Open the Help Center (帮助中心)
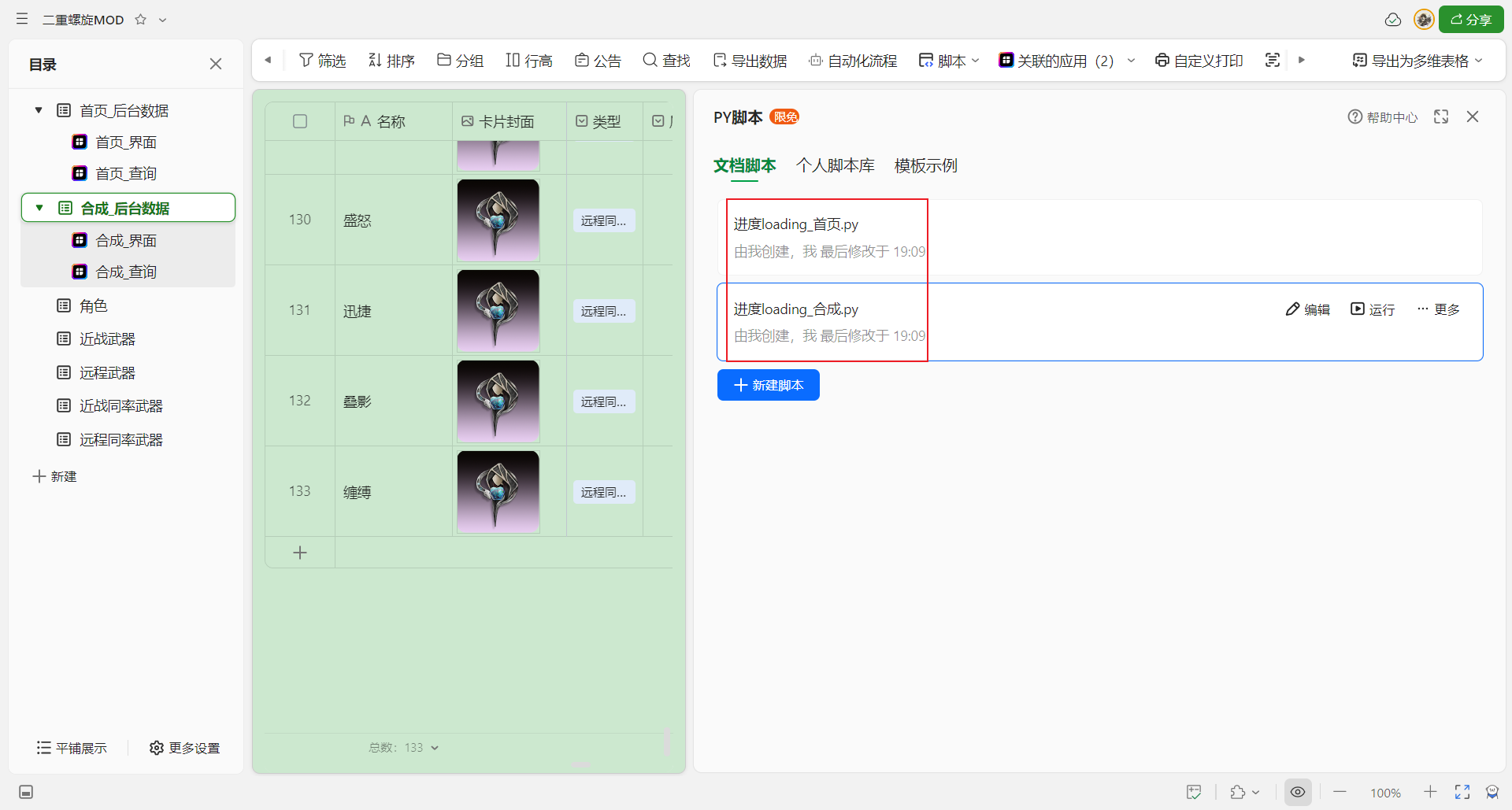The height and width of the screenshot is (810, 1512). click(1382, 117)
